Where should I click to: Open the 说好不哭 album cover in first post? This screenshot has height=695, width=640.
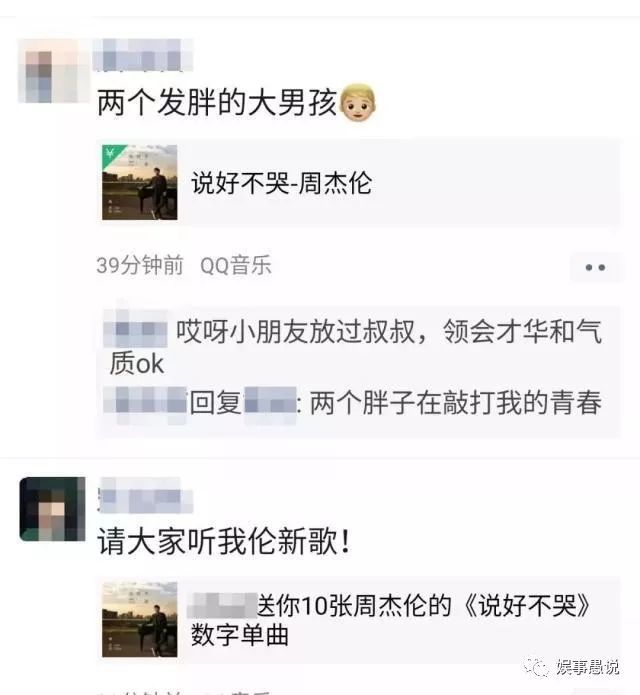pos(140,182)
